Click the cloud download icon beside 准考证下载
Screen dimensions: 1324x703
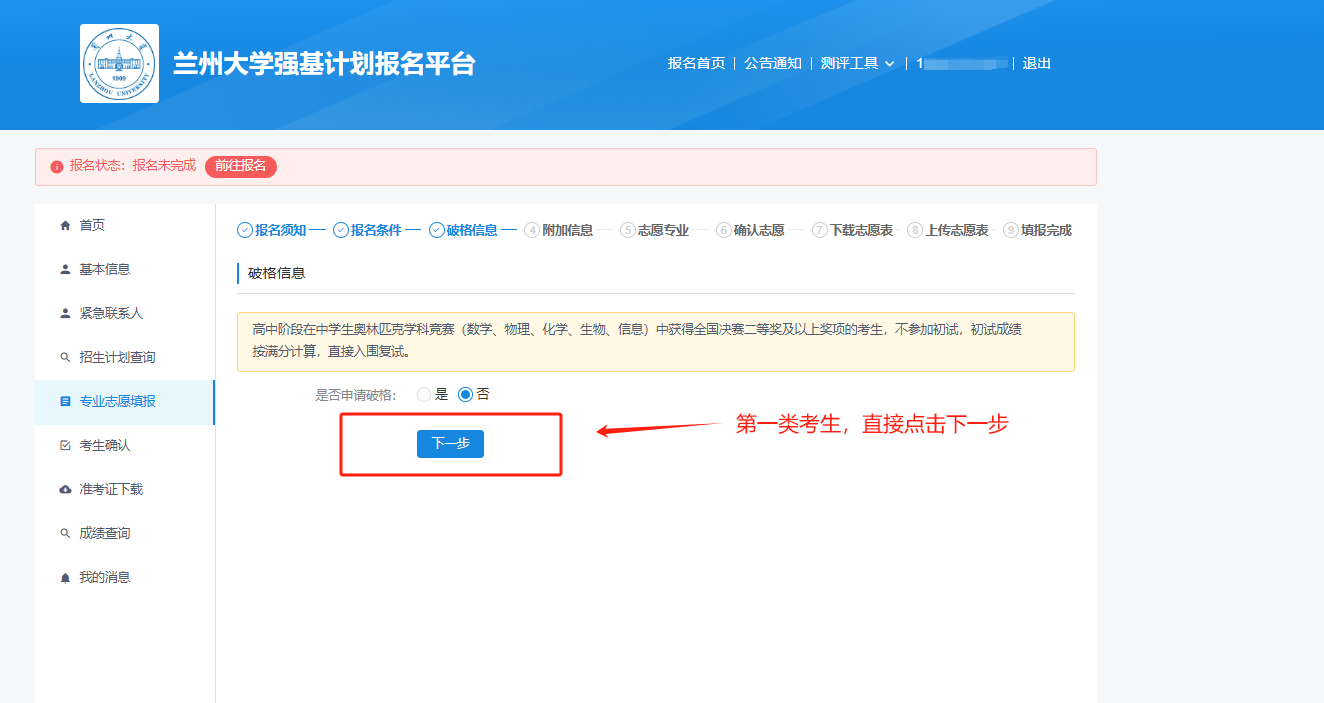pyautogui.click(x=65, y=489)
